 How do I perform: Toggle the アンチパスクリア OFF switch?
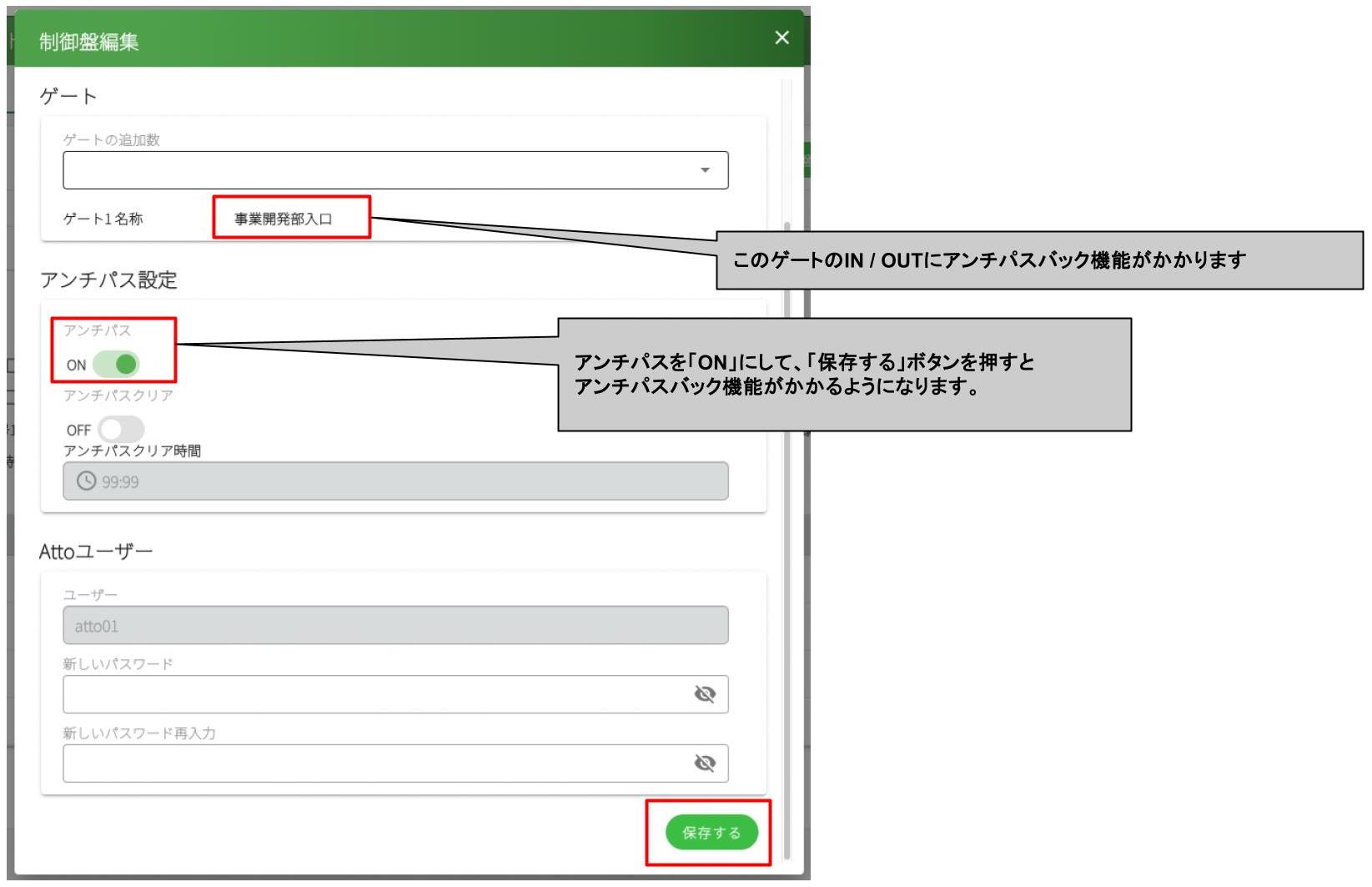pos(121,430)
